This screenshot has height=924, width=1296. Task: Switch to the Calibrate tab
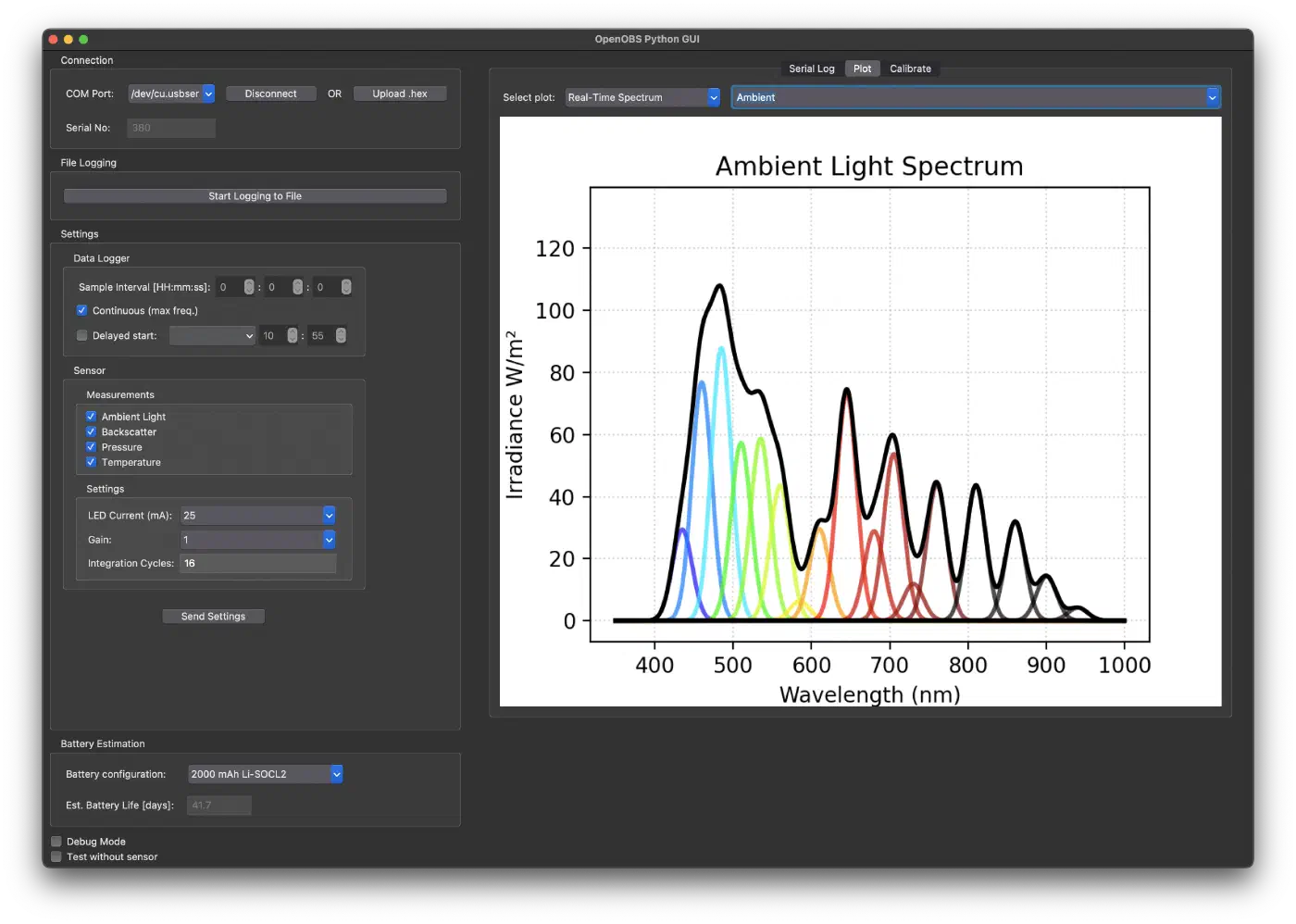pos(911,69)
